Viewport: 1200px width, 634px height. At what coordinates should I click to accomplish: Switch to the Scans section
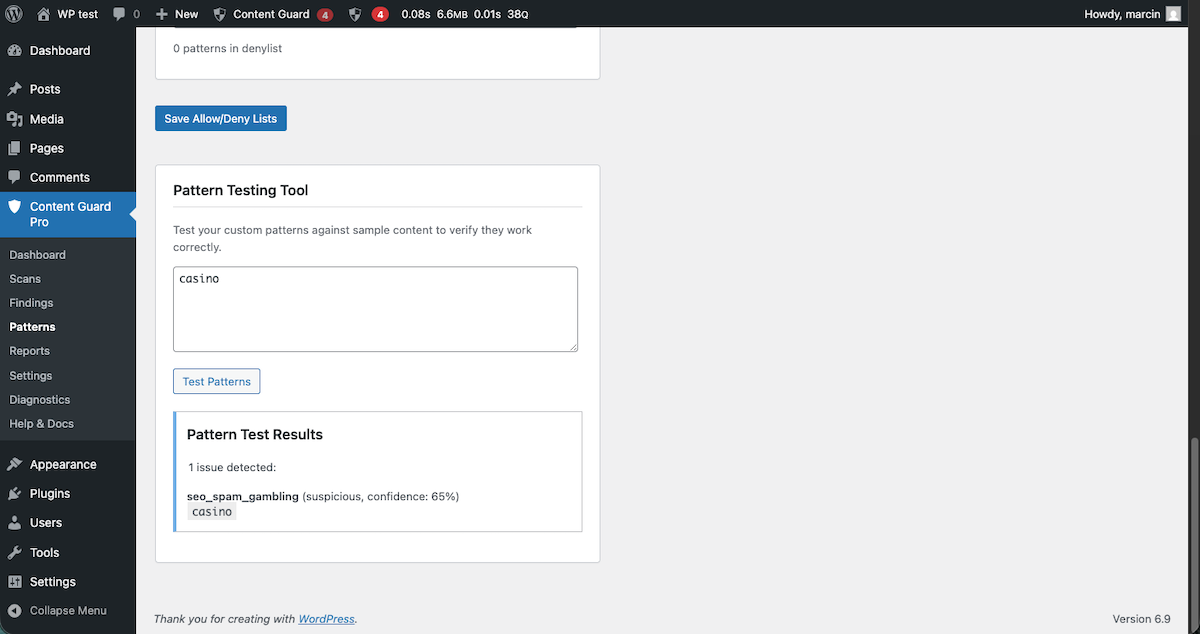click(25, 278)
